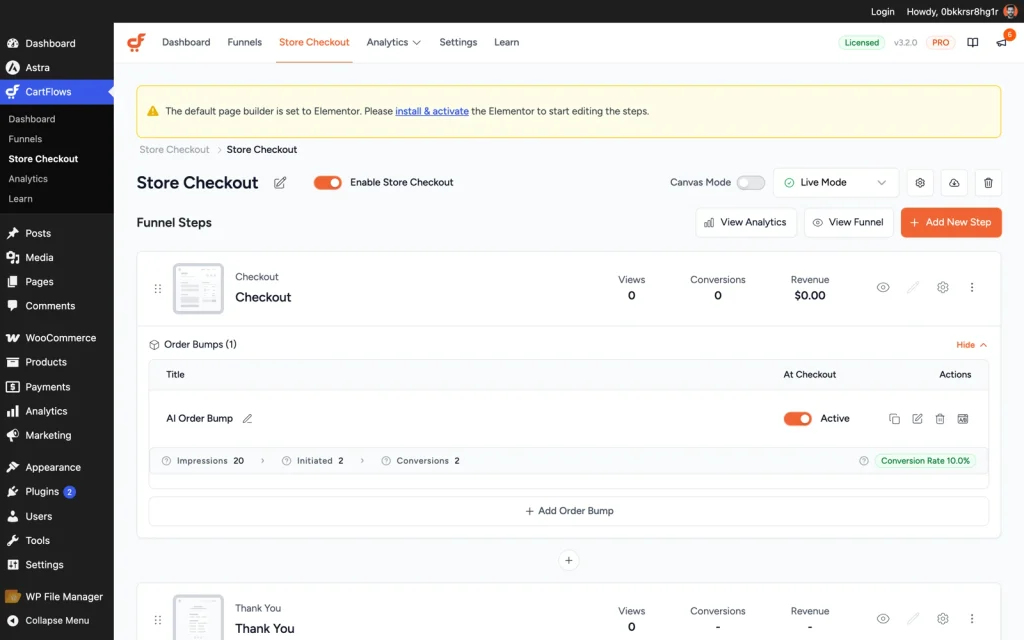
Task: Open the Funnels tab
Action: pyautogui.click(x=244, y=42)
